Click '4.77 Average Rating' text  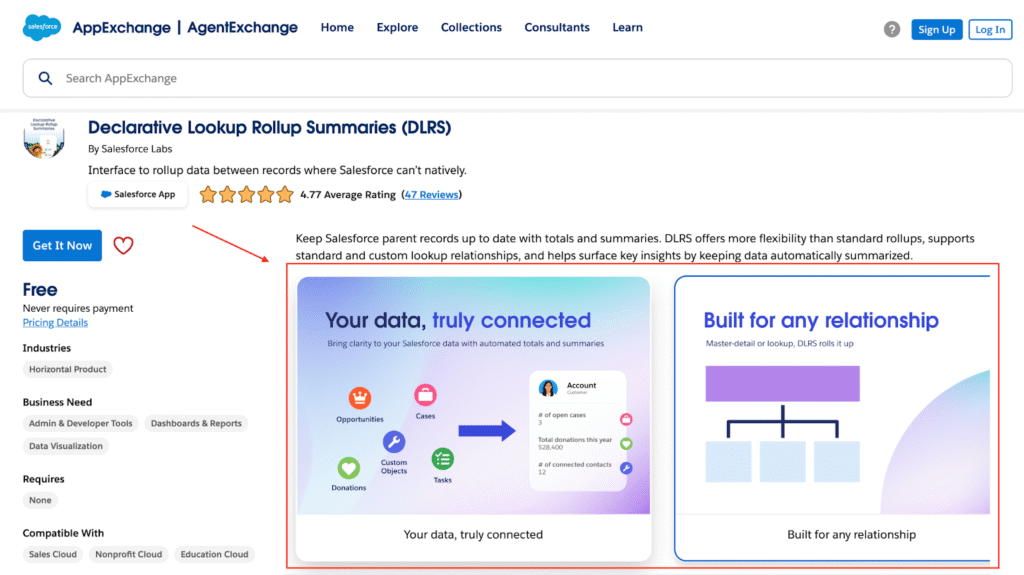click(348, 195)
